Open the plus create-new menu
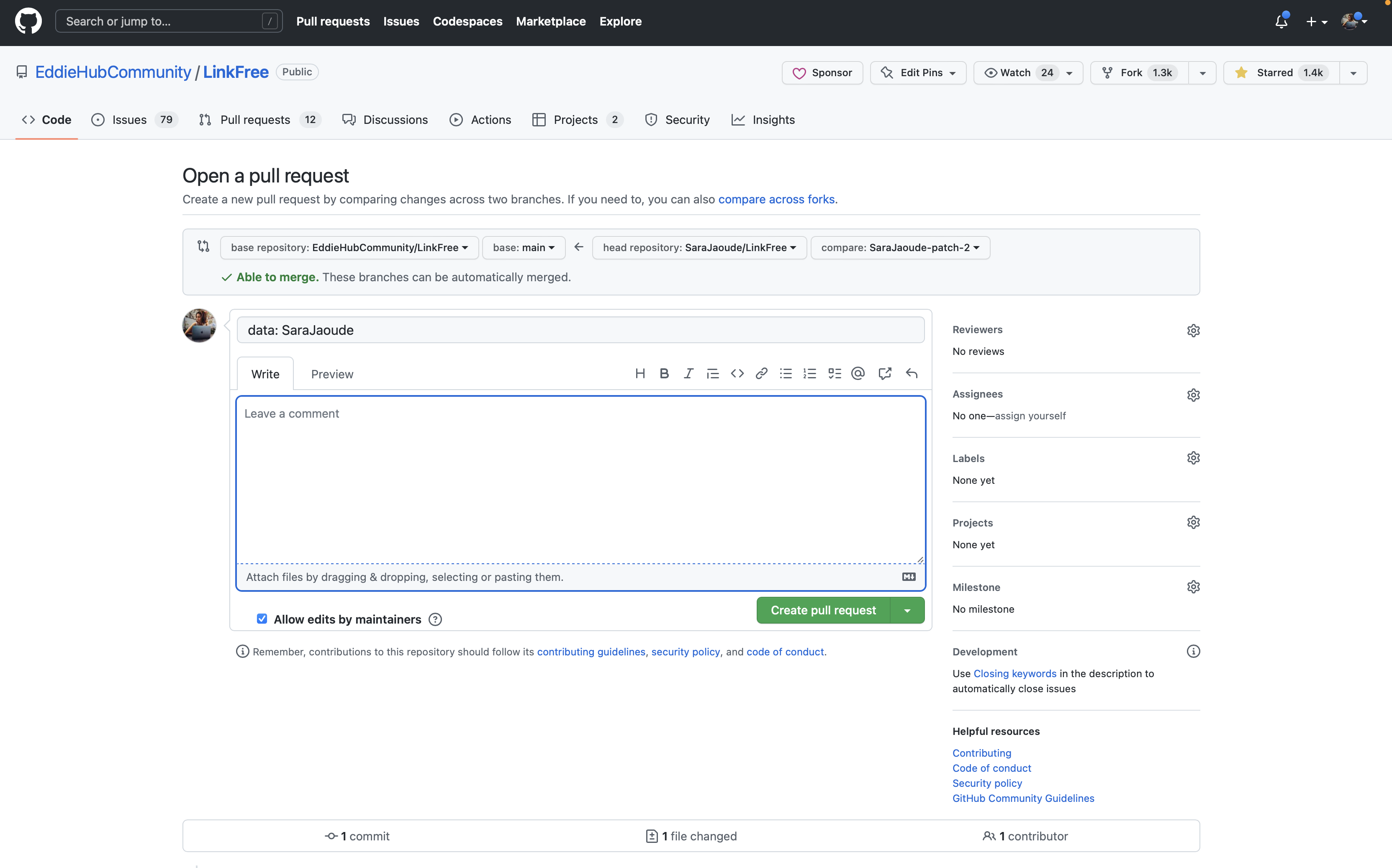Image resolution: width=1392 pixels, height=868 pixels. 1317,22
